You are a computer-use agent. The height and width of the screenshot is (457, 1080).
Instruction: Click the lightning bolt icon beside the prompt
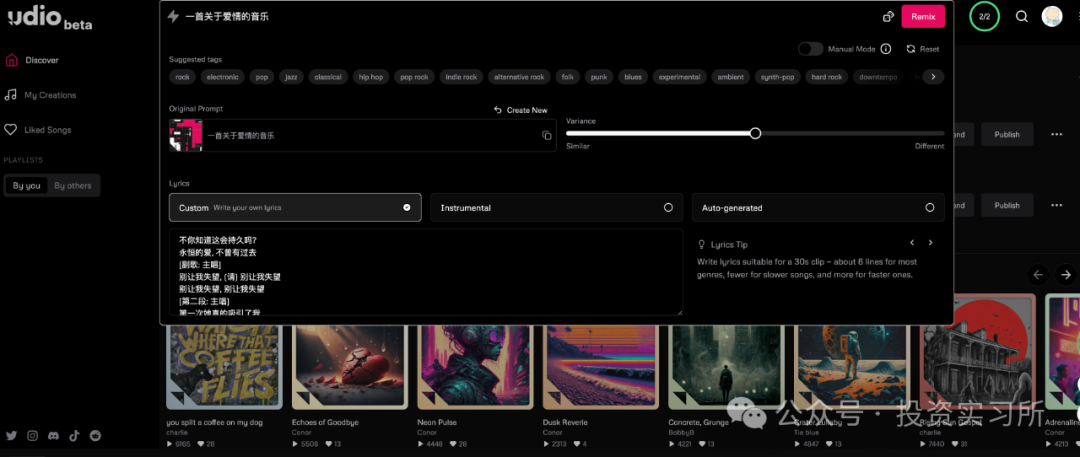point(174,16)
